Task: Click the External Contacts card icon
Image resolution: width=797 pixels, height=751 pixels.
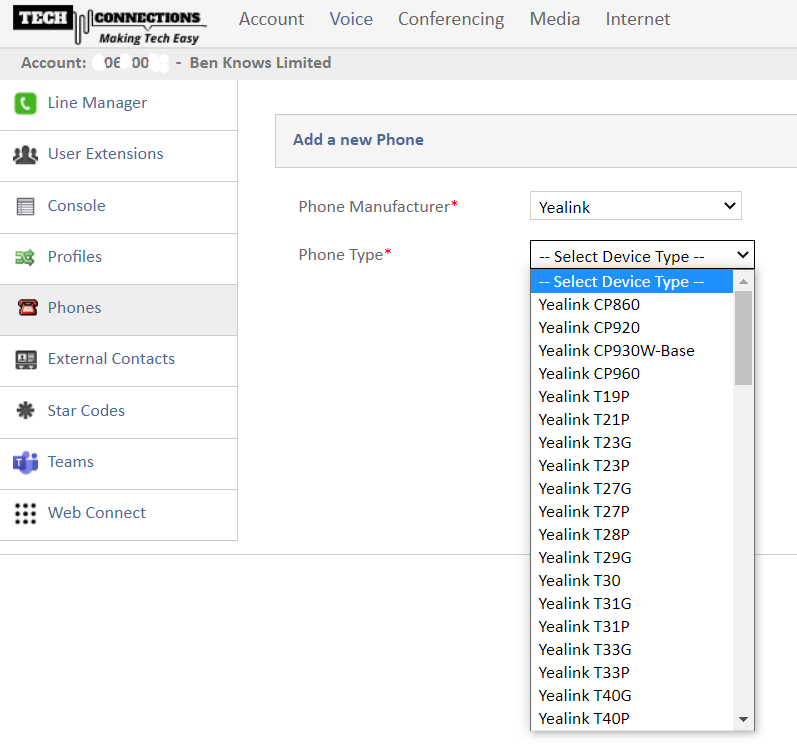Action: tap(26, 360)
